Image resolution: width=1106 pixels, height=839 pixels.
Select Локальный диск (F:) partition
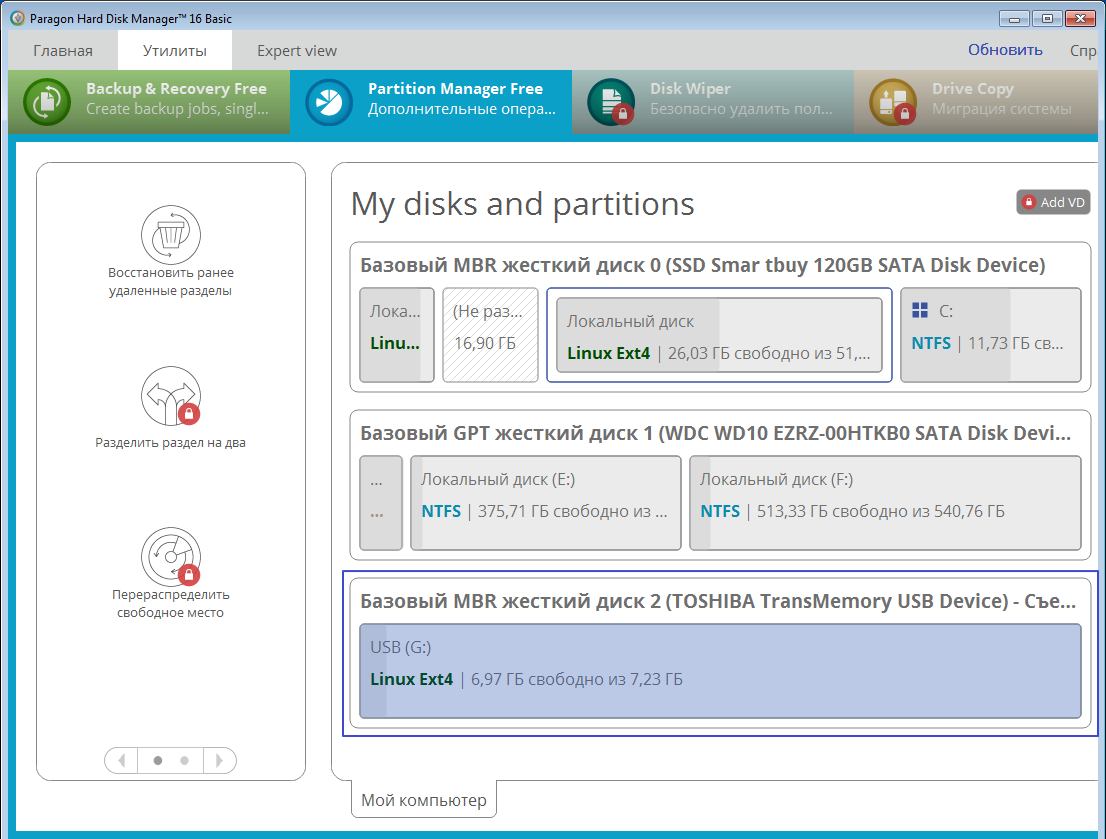coord(885,502)
